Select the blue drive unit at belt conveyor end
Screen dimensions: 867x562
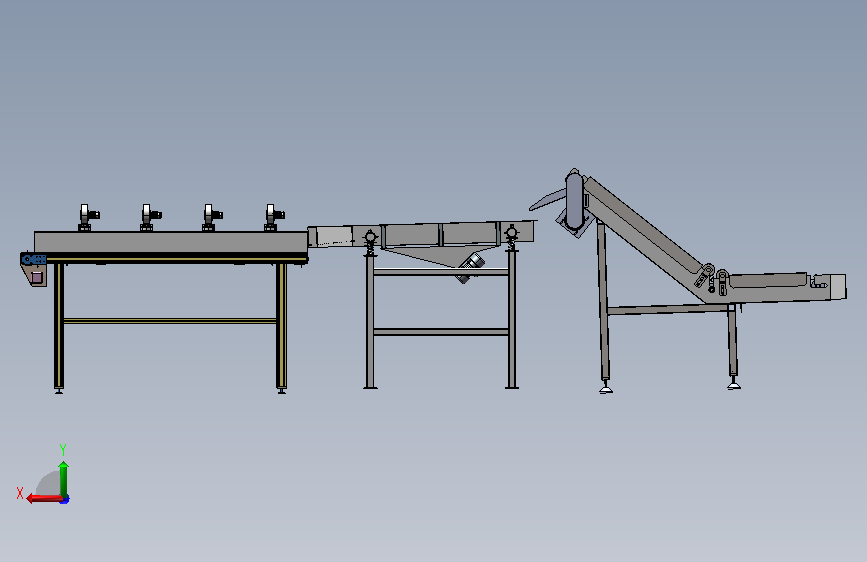point(33,259)
